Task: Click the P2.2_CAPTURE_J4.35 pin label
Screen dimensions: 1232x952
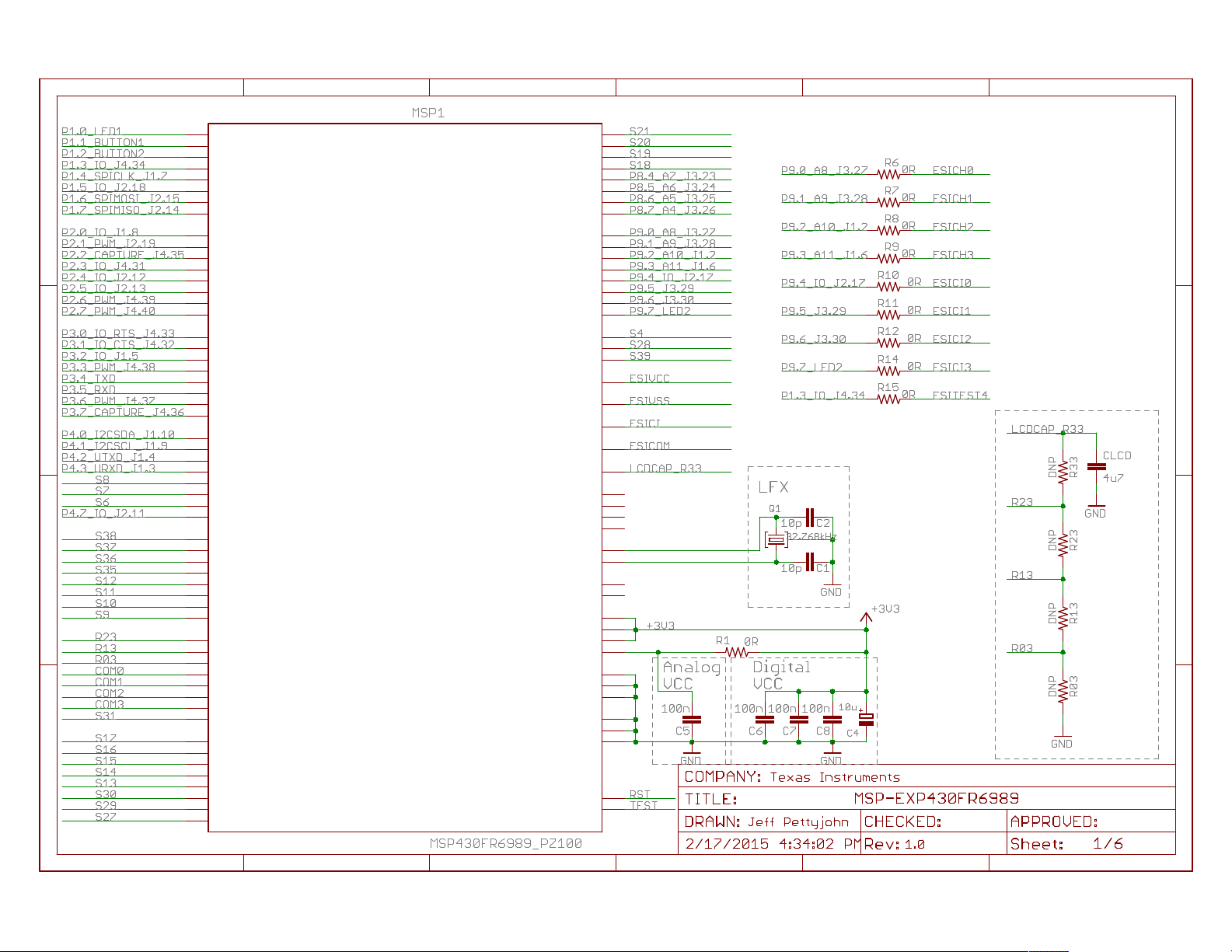Action: [123, 255]
